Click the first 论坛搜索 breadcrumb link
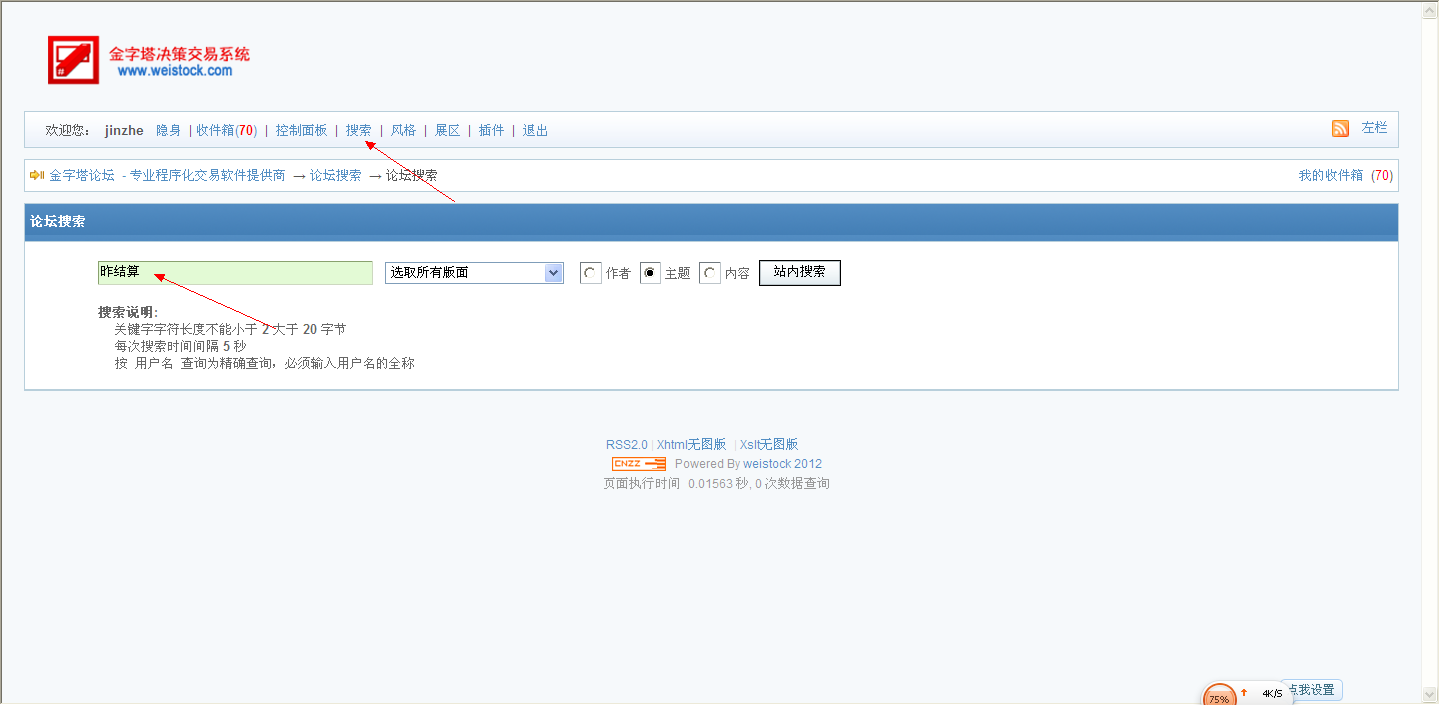Viewport: 1440px width, 705px height. click(335, 175)
